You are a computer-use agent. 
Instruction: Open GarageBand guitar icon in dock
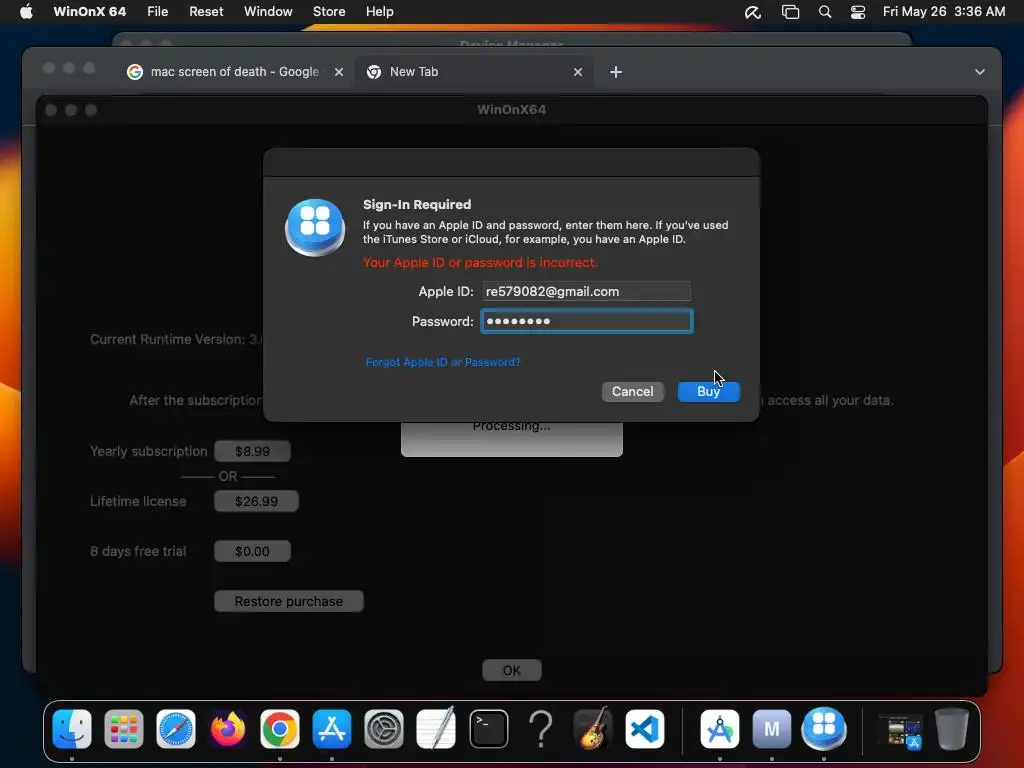click(x=593, y=729)
